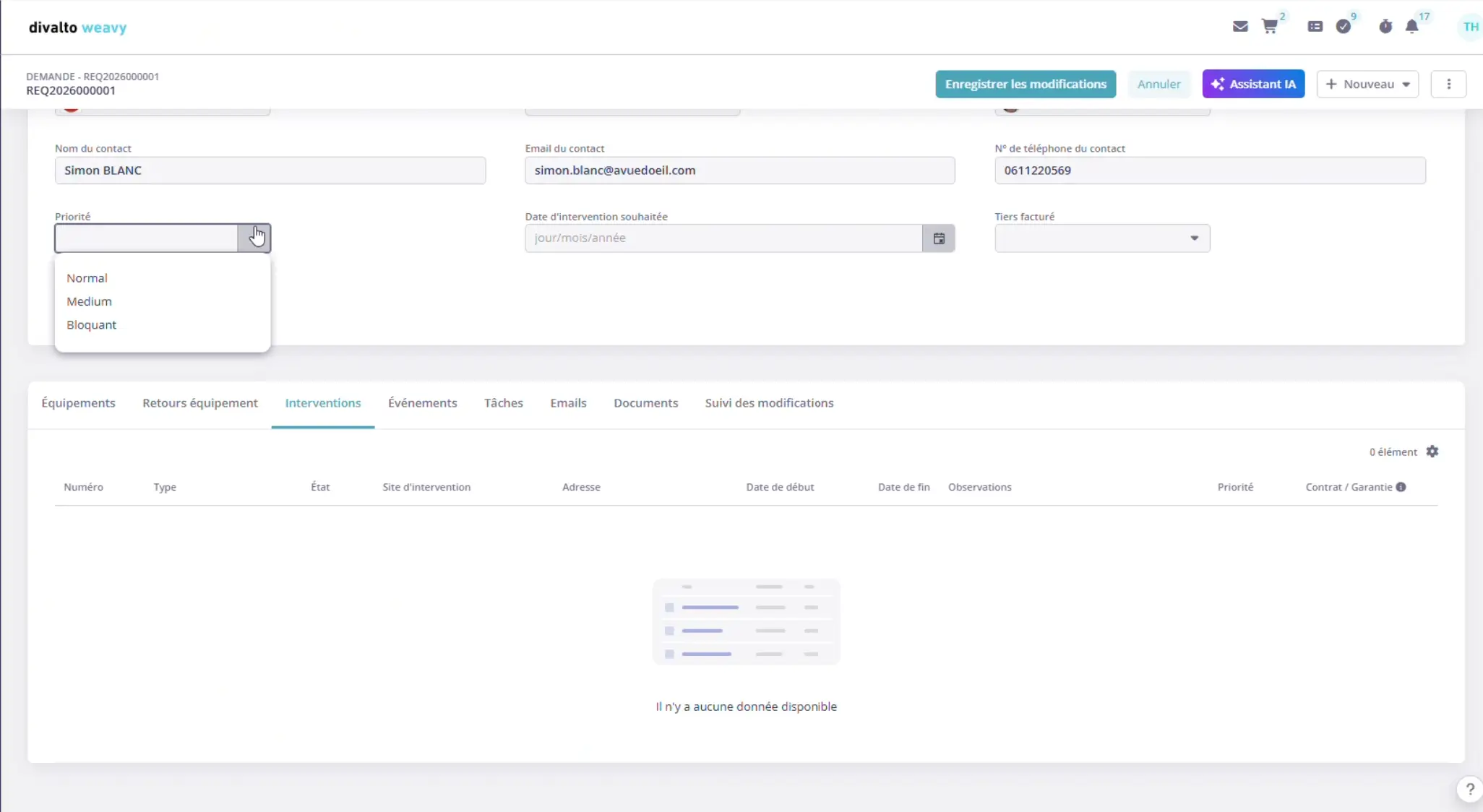Sort by Priorité column header in table
Image resolution: width=1483 pixels, height=812 pixels.
pyautogui.click(x=1235, y=487)
